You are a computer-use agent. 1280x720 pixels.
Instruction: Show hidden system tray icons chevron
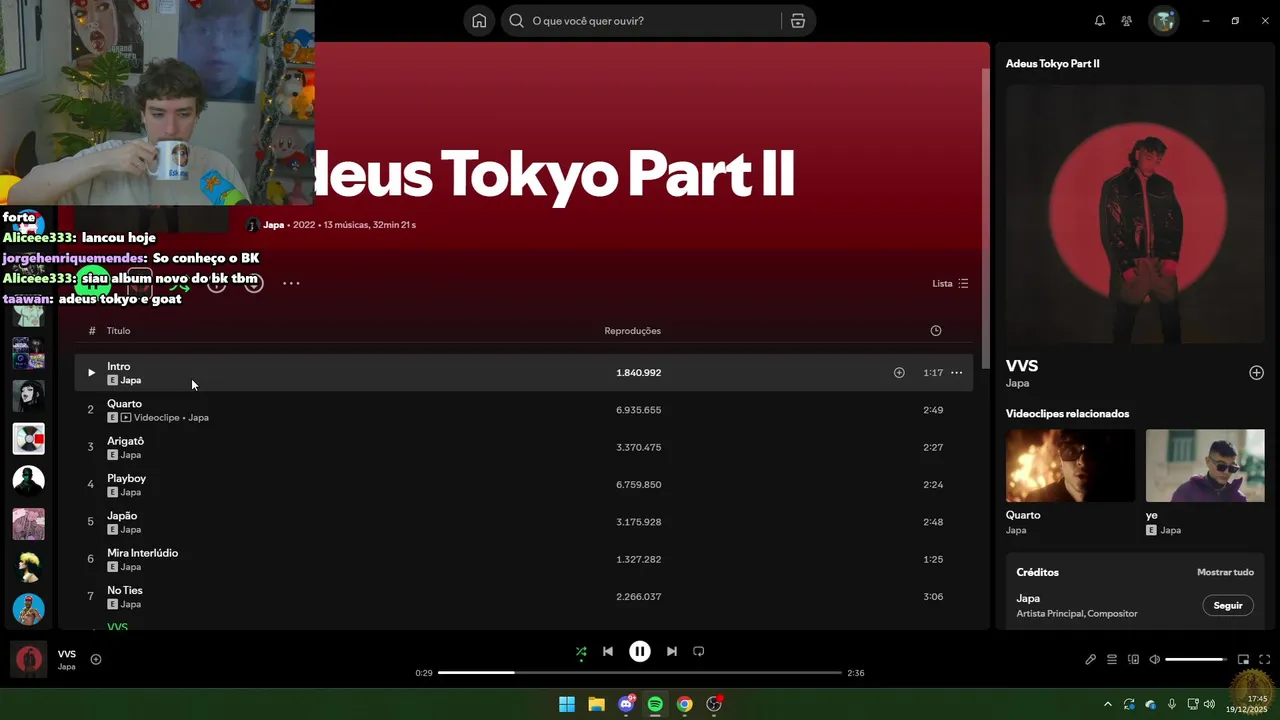tap(1107, 704)
